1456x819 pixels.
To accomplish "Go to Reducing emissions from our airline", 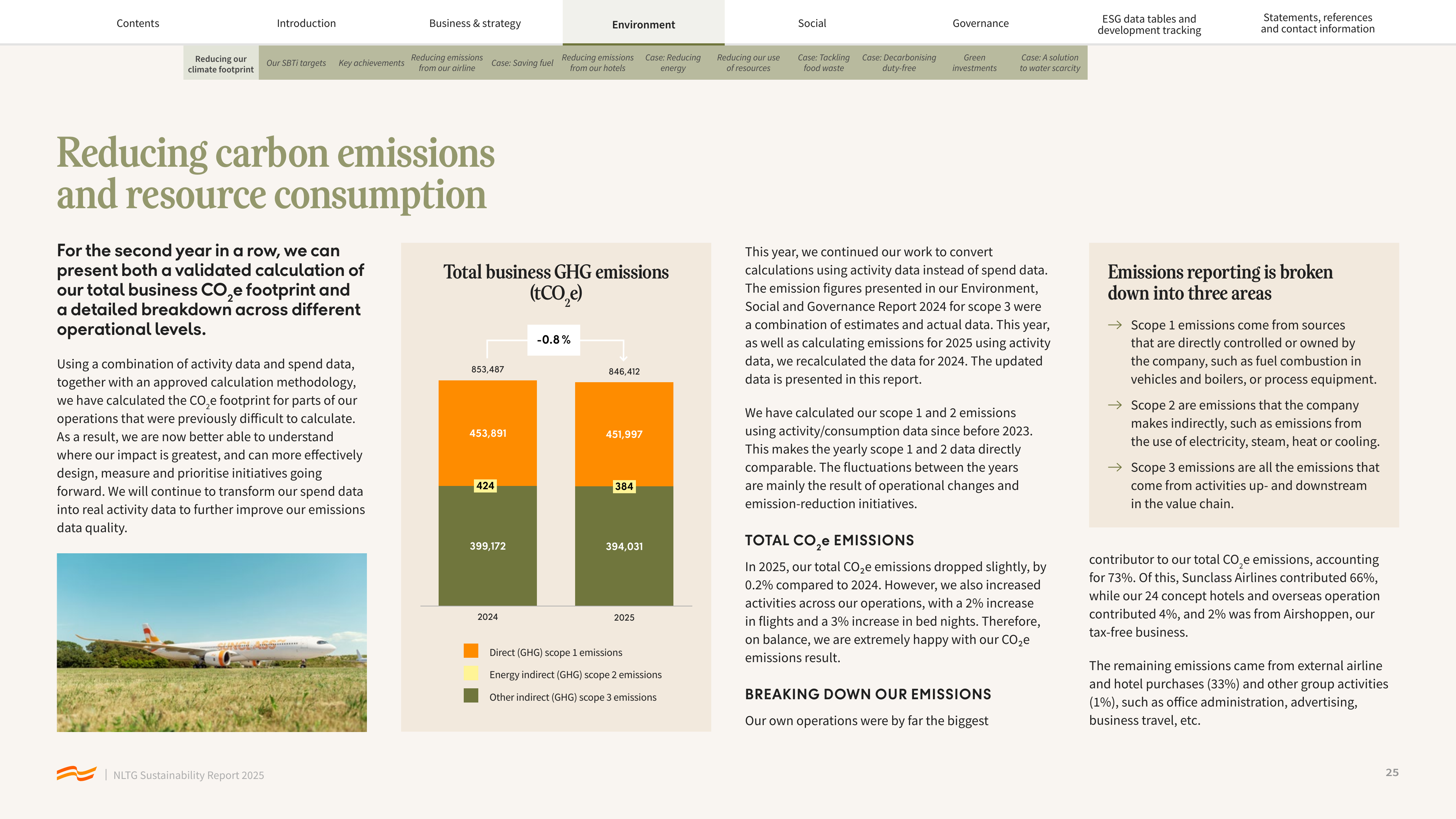I will [x=447, y=63].
